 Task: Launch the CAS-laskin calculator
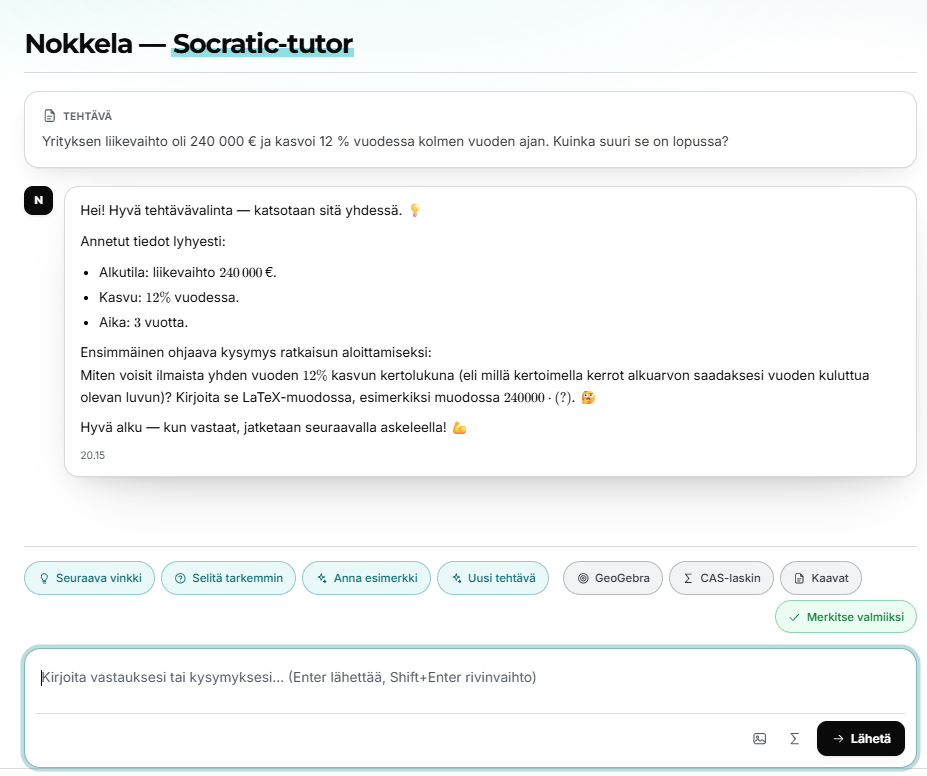tap(721, 578)
